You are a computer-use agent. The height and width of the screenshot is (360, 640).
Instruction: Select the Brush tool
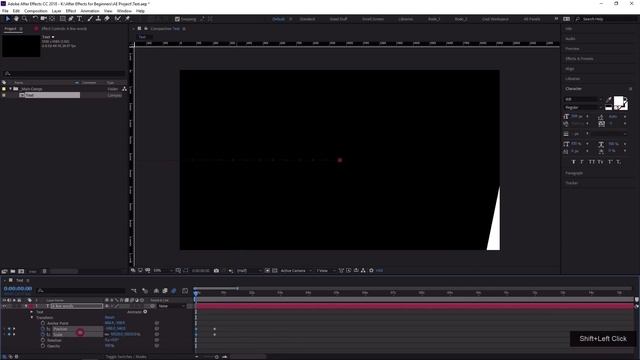[x=90, y=19]
